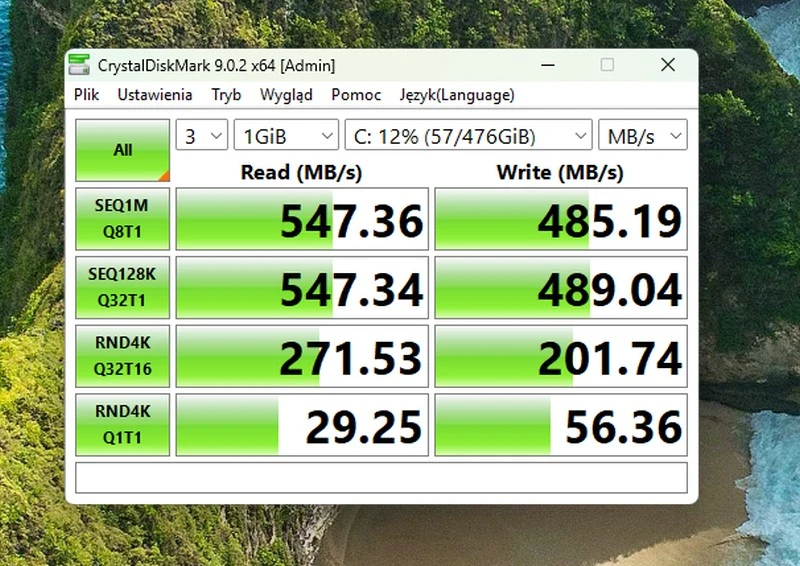The image size is (800, 566).
Task: Open the Wygląd menu
Action: point(286,95)
